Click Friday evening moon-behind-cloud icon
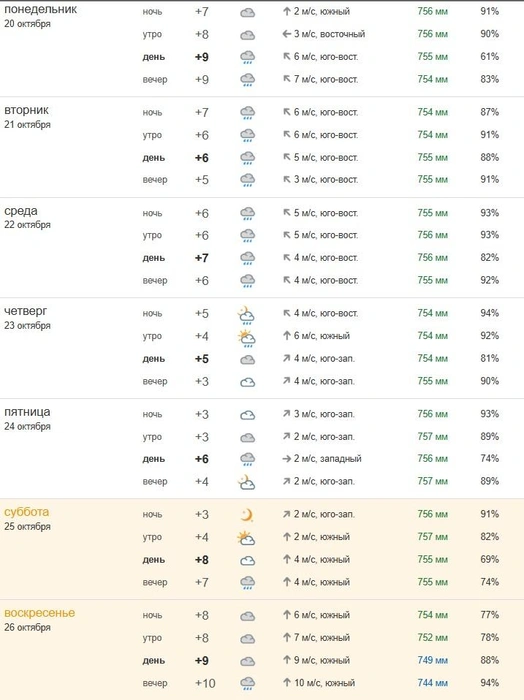The image size is (524, 700). pyautogui.click(x=246, y=482)
